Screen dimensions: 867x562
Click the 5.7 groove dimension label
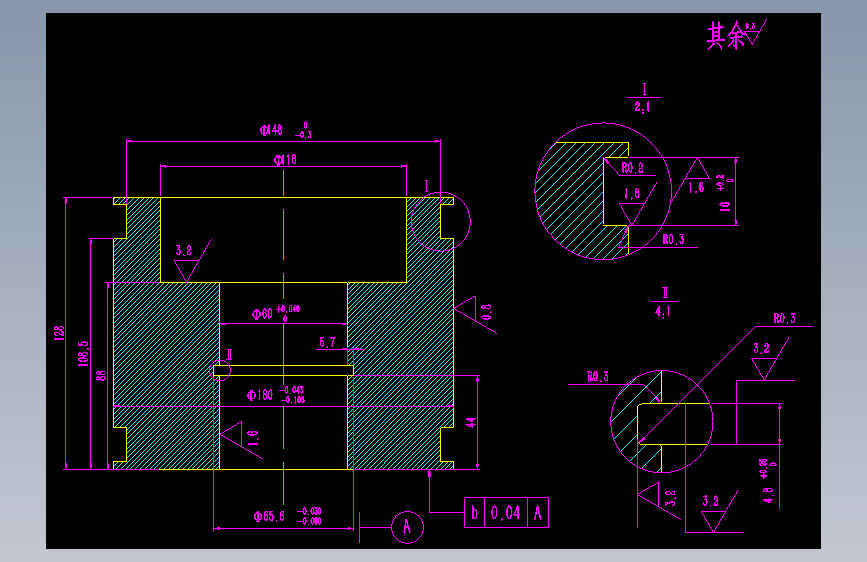click(327, 342)
